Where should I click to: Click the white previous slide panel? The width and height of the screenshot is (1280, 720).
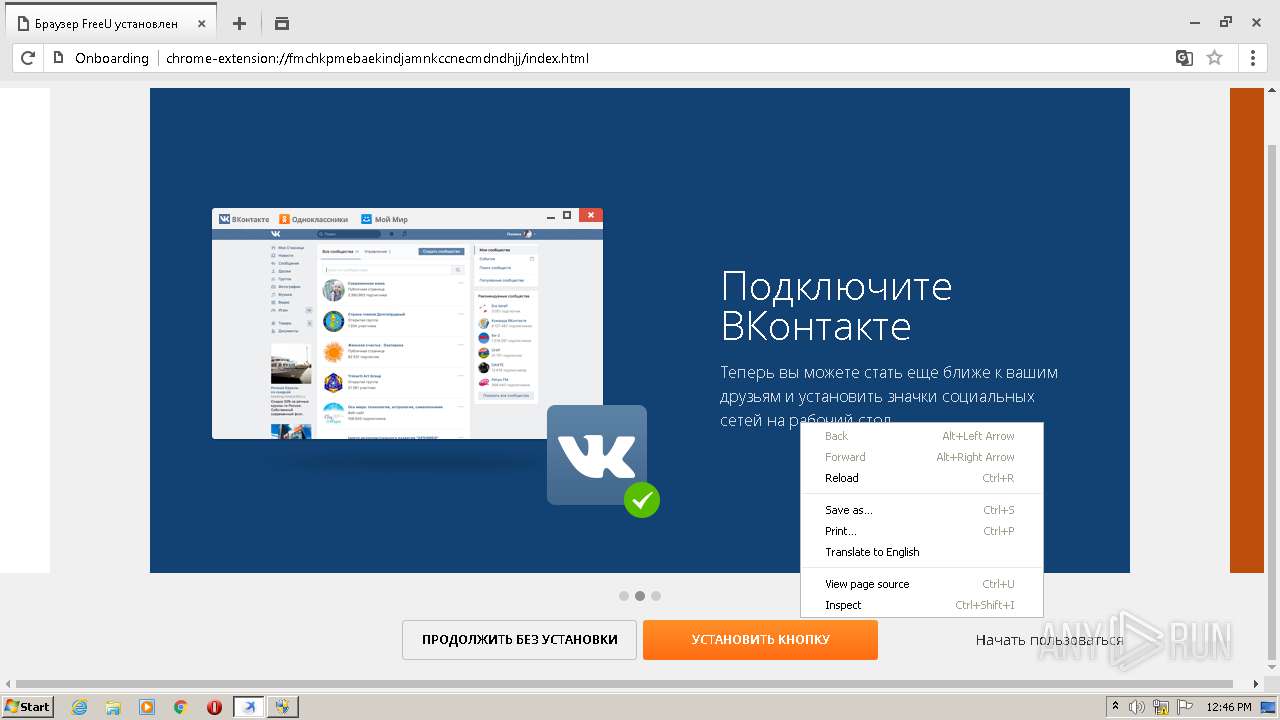25,330
